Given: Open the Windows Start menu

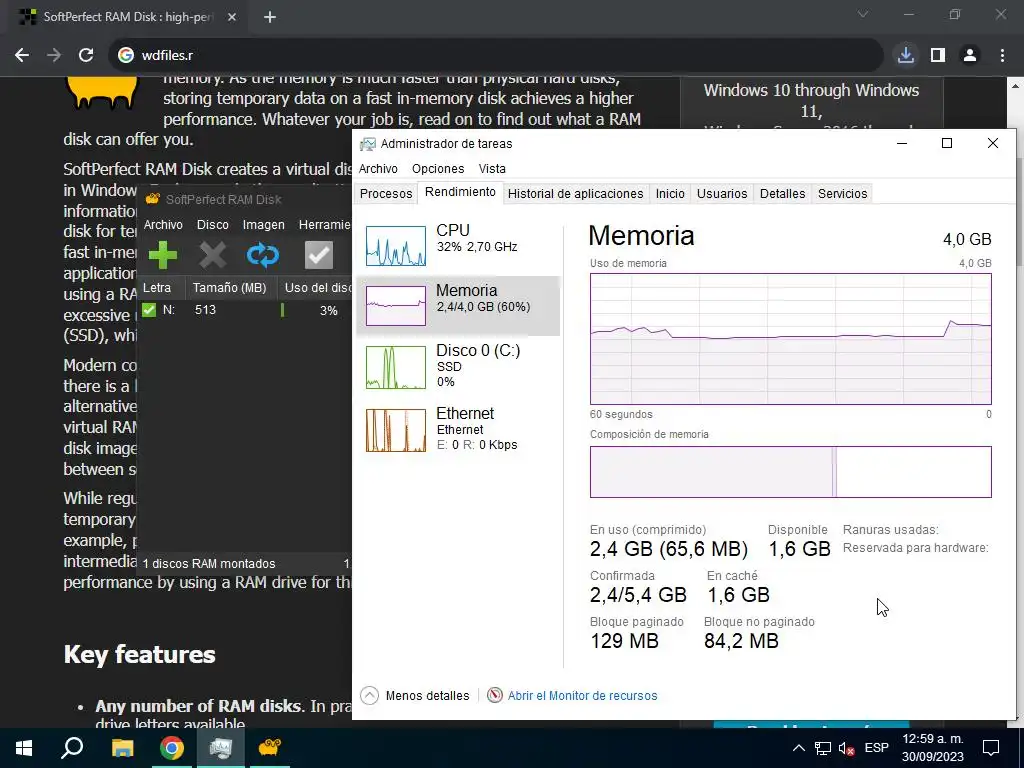Looking at the screenshot, I should [24, 748].
